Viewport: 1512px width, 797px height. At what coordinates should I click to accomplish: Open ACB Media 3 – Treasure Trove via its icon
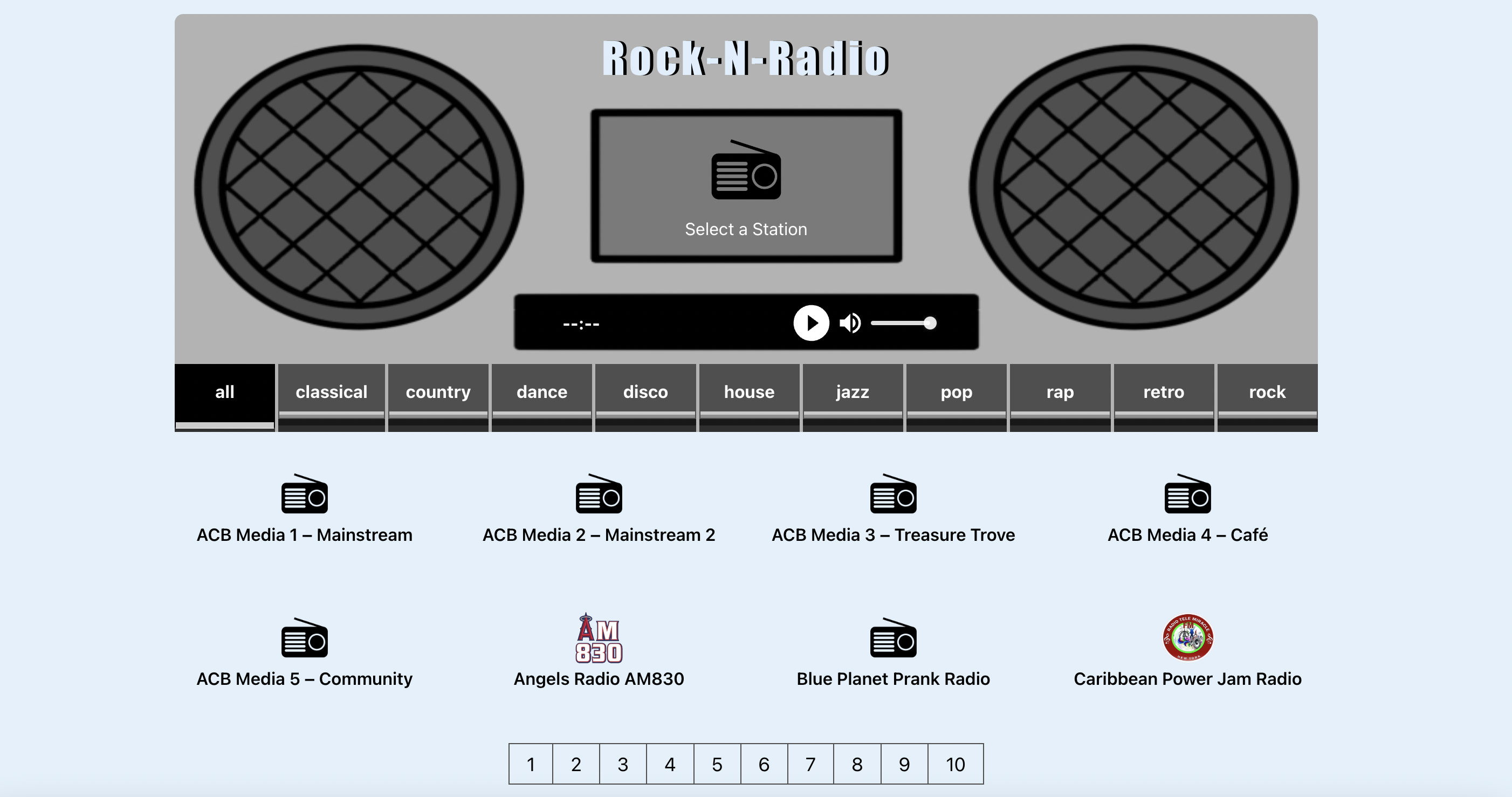pyautogui.click(x=894, y=494)
